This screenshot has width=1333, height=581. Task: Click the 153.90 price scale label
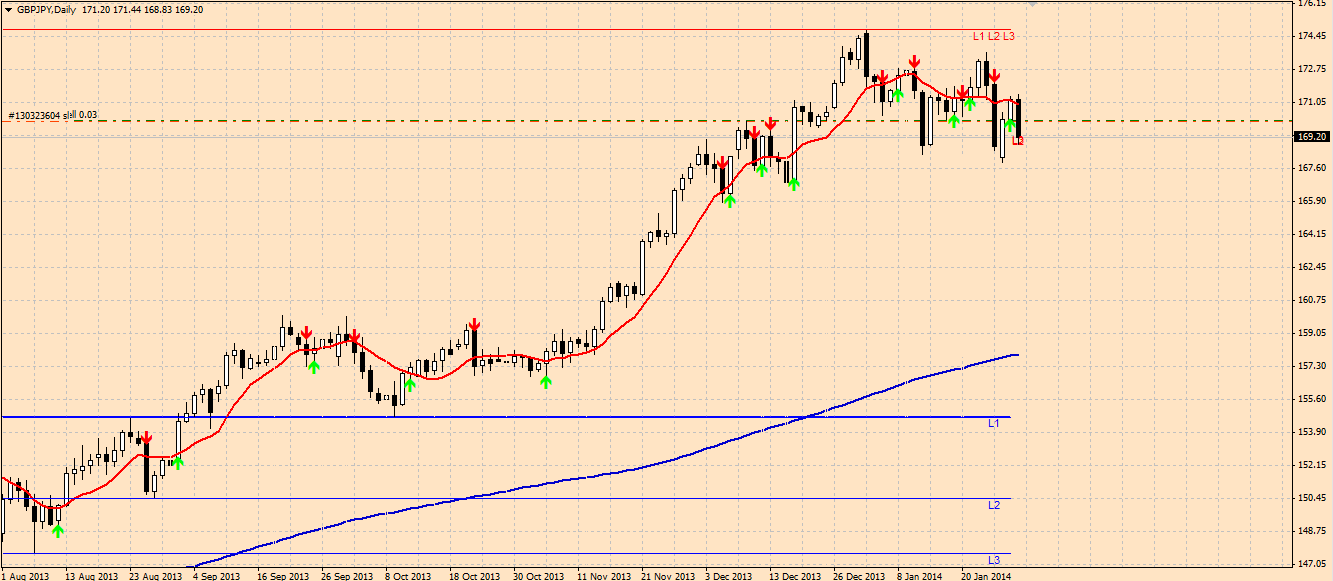pos(1311,432)
